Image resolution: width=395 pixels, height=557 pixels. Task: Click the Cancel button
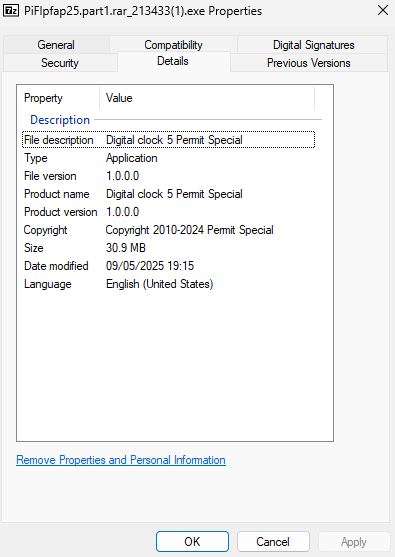[273, 542]
